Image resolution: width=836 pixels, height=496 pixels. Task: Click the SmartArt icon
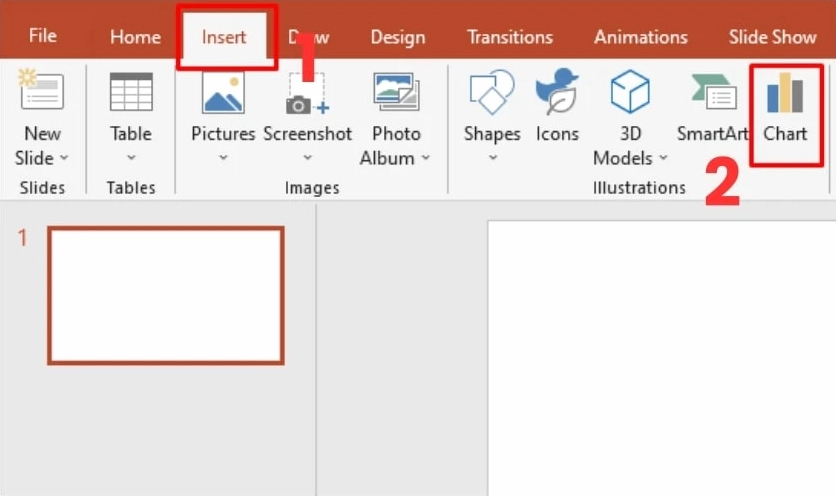tap(713, 91)
